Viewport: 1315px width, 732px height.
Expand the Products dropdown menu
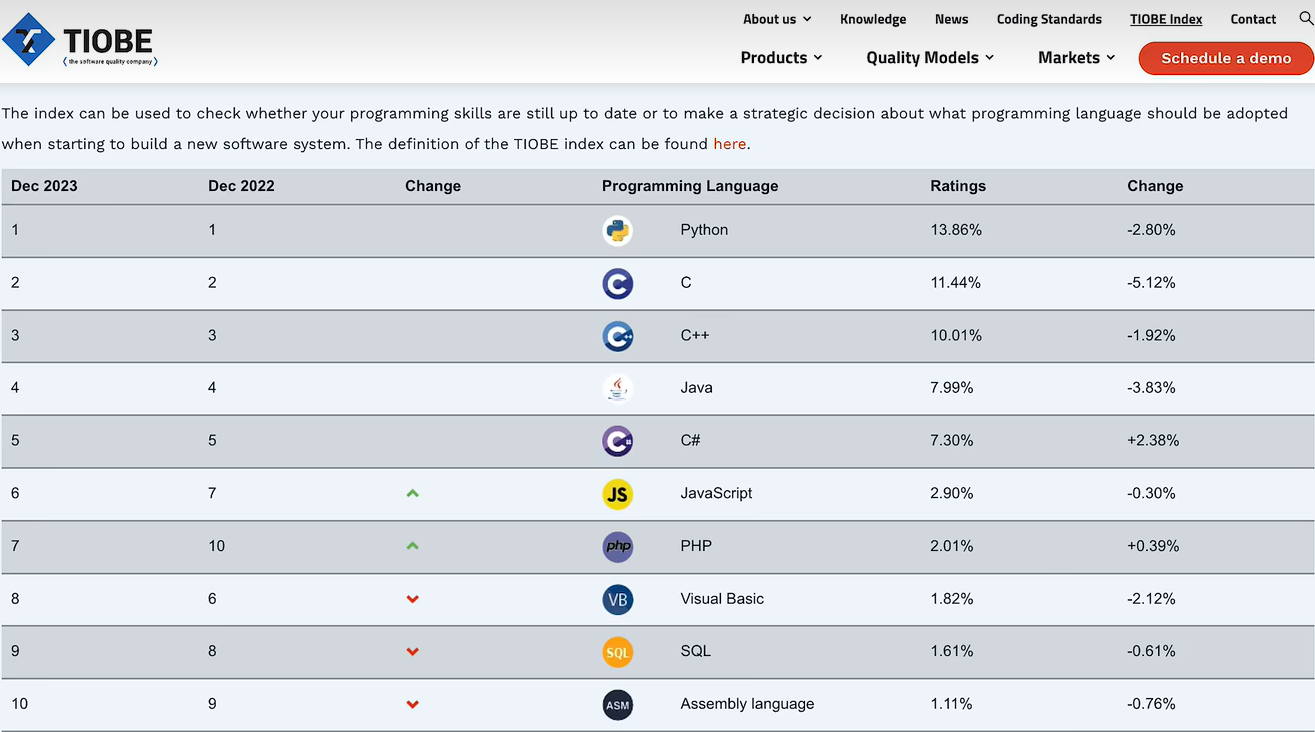781,58
